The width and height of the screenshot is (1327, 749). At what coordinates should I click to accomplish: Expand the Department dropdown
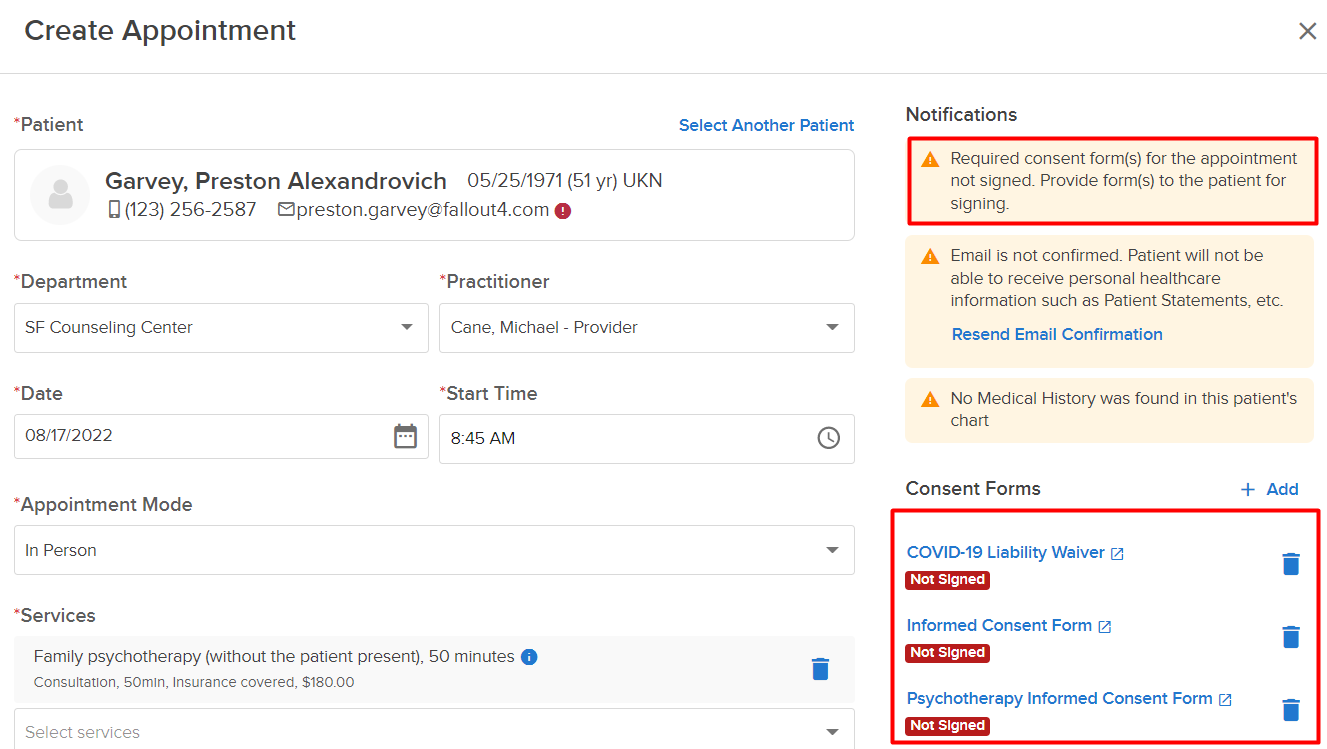pyautogui.click(x=221, y=328)
